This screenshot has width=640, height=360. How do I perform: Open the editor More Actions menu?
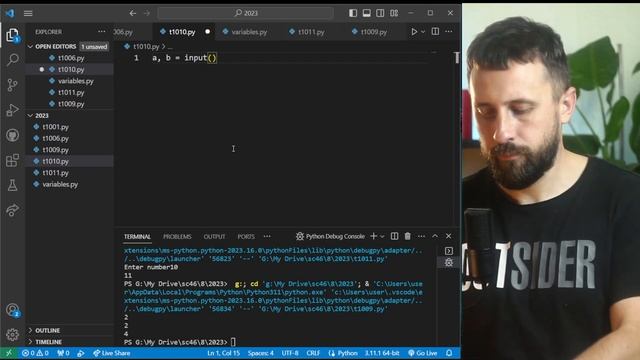tap(449, 31)
